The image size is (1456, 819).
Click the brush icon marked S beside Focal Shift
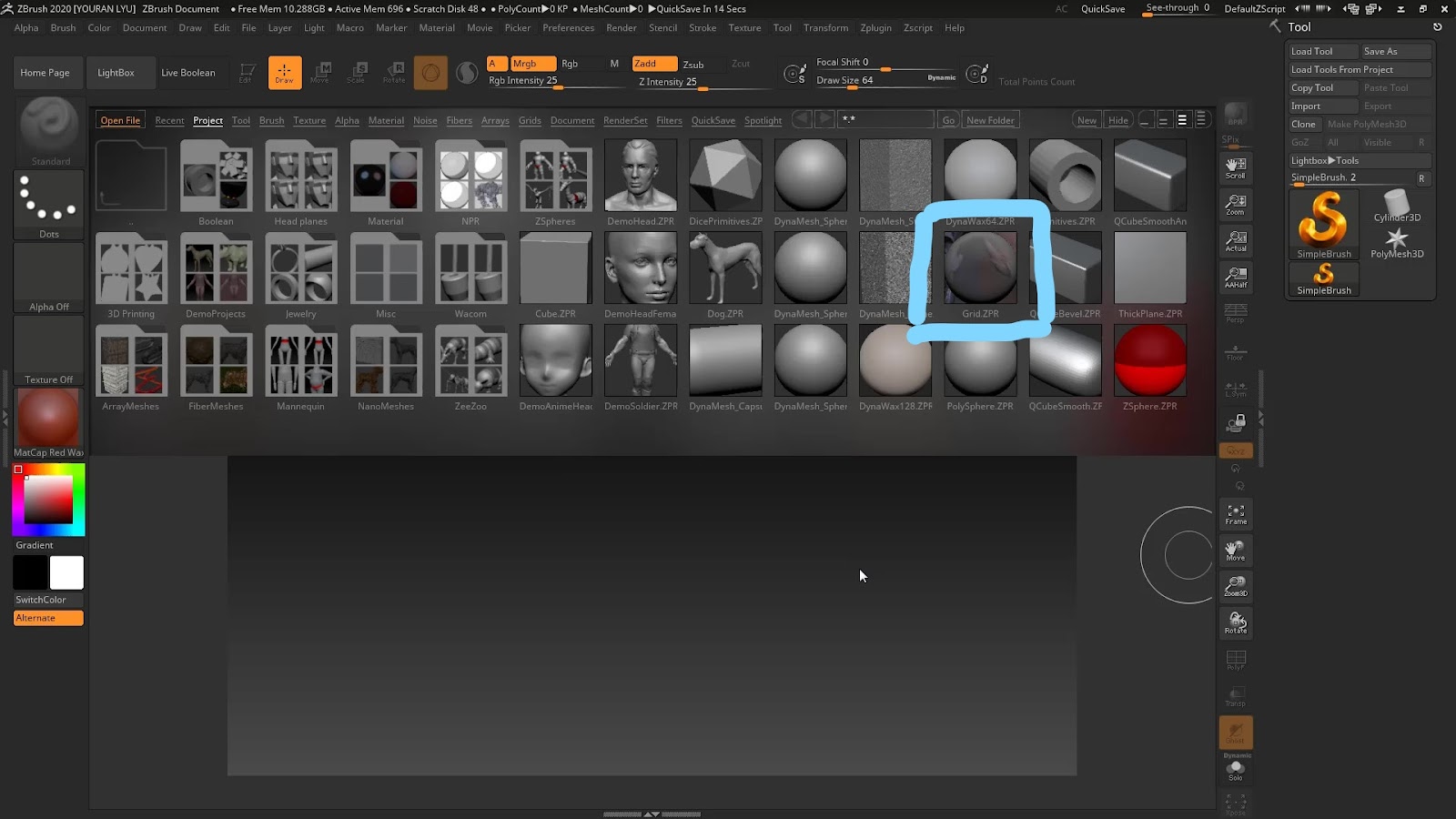pos(794,74)
